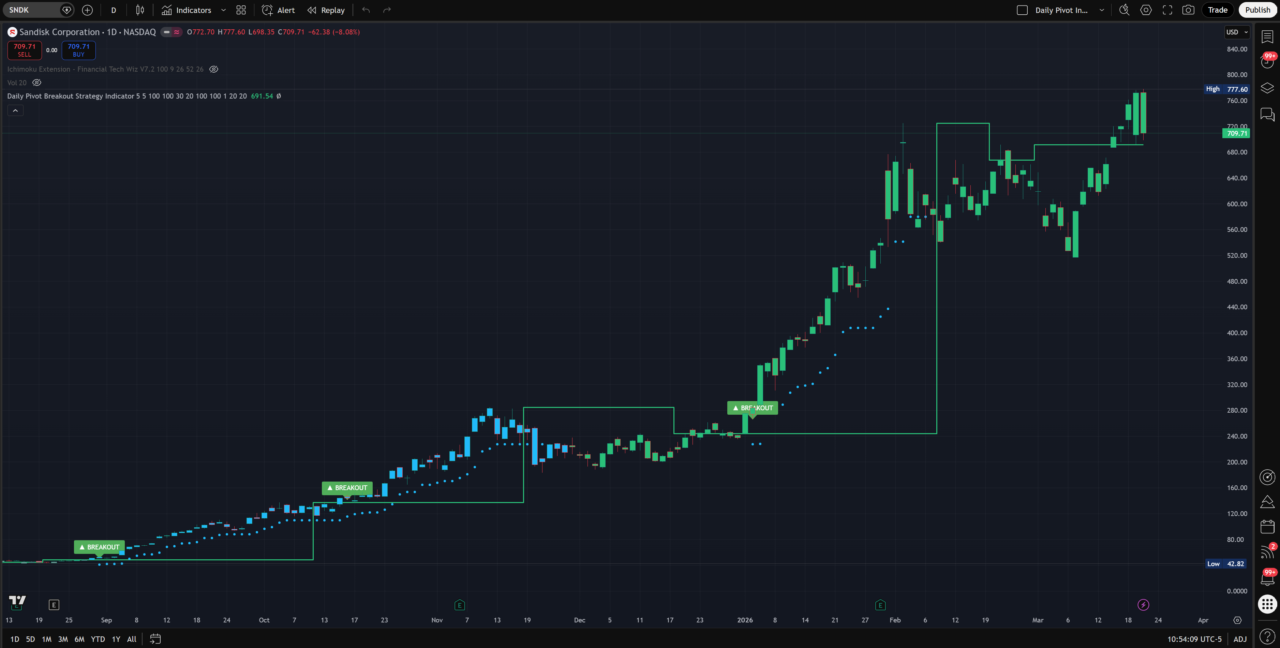This screenshot has height=648, width=1280.
Task: Open chart settings gear icon
Action: pos(1146,9)
